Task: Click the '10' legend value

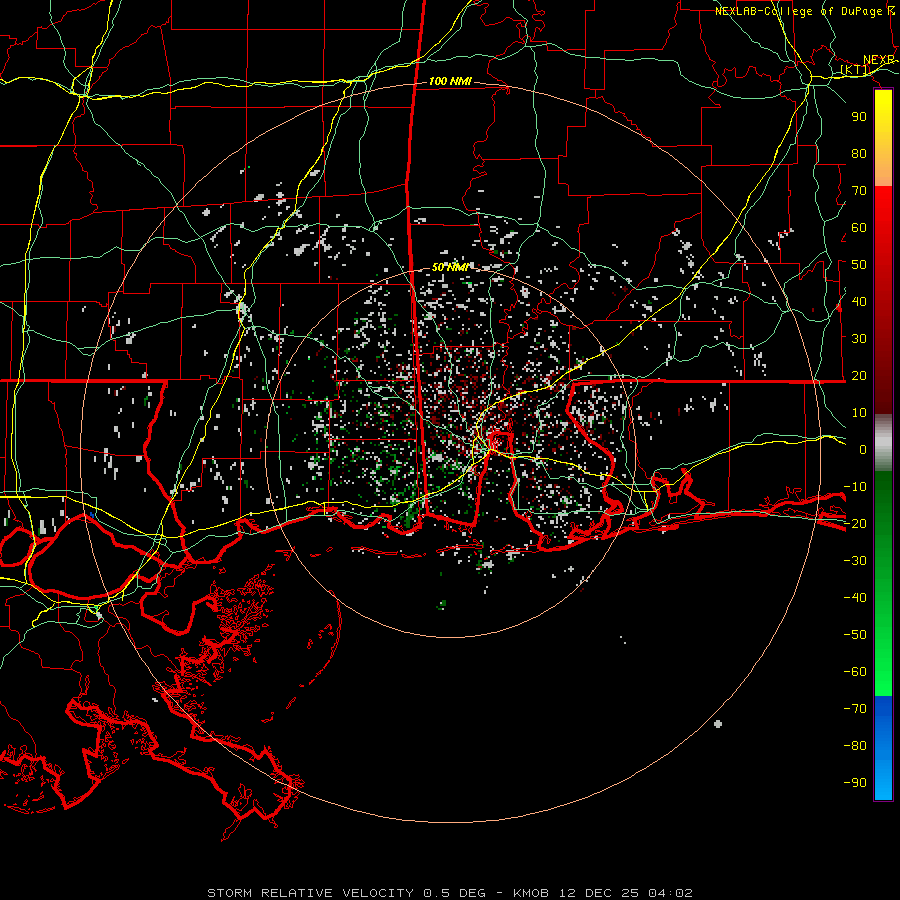Action: pyautogui.click(x=859, y=413)
